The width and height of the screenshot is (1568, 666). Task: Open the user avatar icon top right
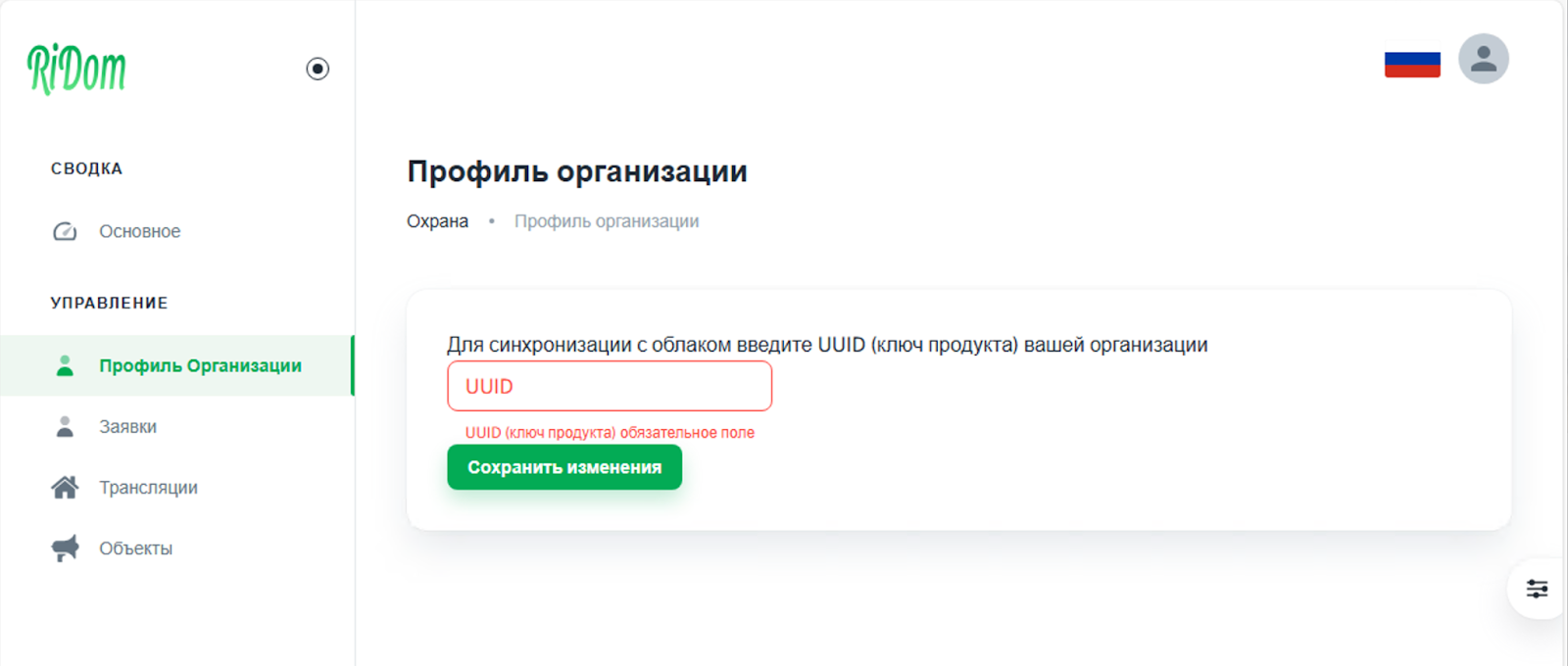[1484, 61]
